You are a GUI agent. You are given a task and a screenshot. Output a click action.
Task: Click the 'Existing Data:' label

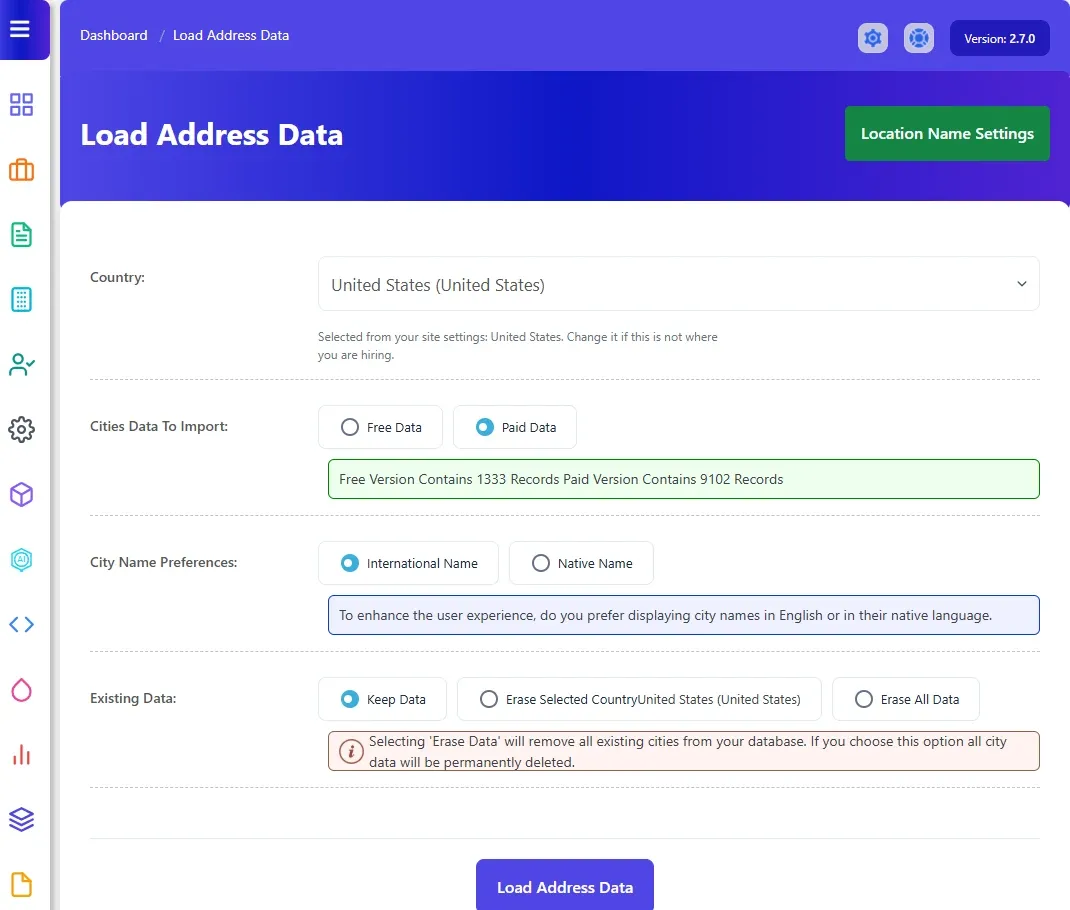[133, 699]
